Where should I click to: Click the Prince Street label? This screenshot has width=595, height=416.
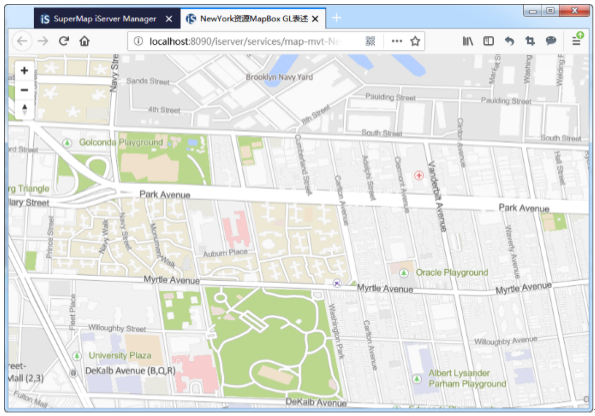tap(50, 237)
